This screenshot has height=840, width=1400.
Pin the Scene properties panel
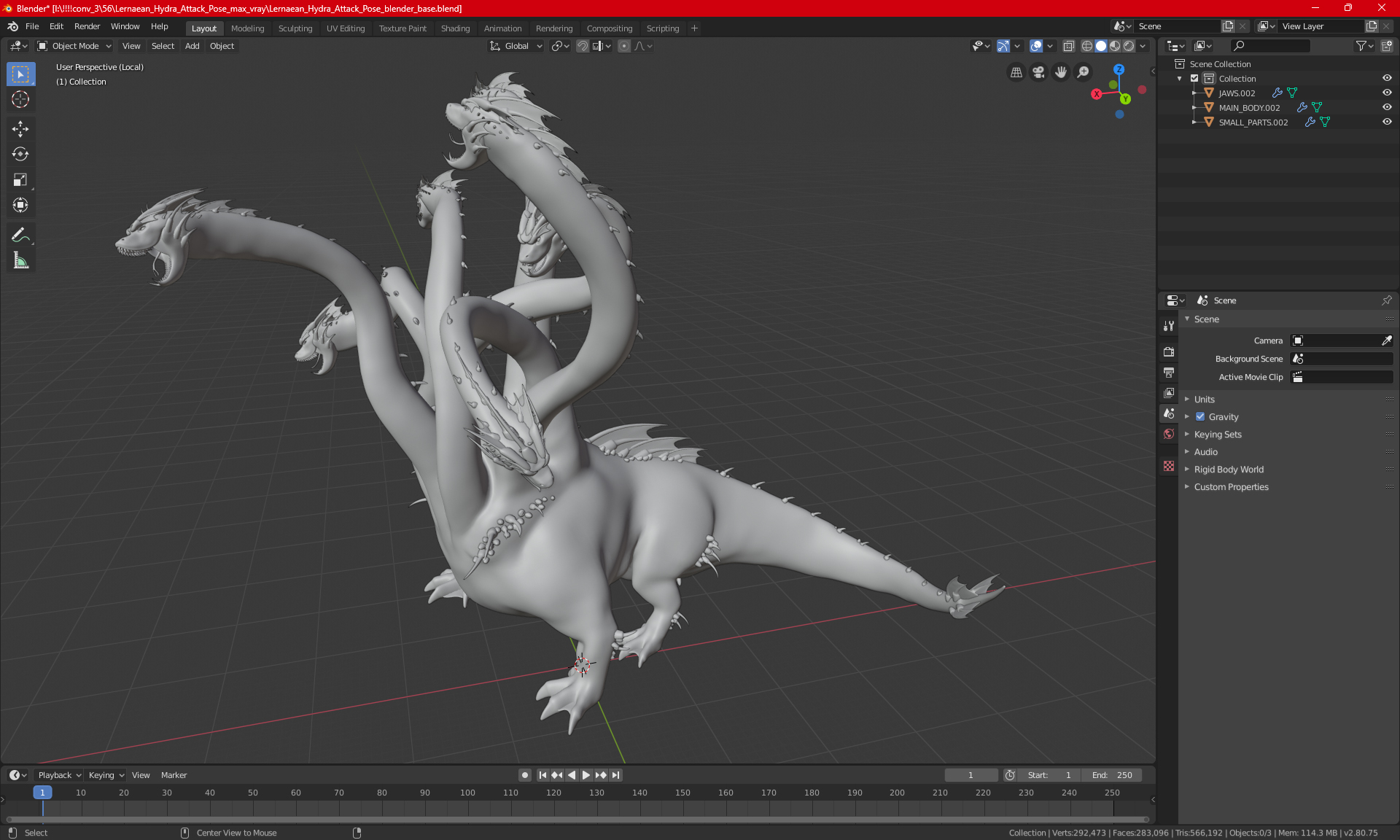coord(1386,300)
